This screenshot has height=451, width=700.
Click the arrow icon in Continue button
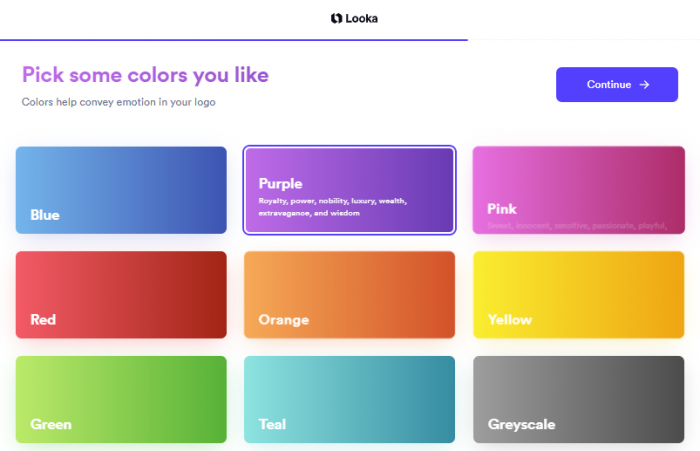point(644,85)
